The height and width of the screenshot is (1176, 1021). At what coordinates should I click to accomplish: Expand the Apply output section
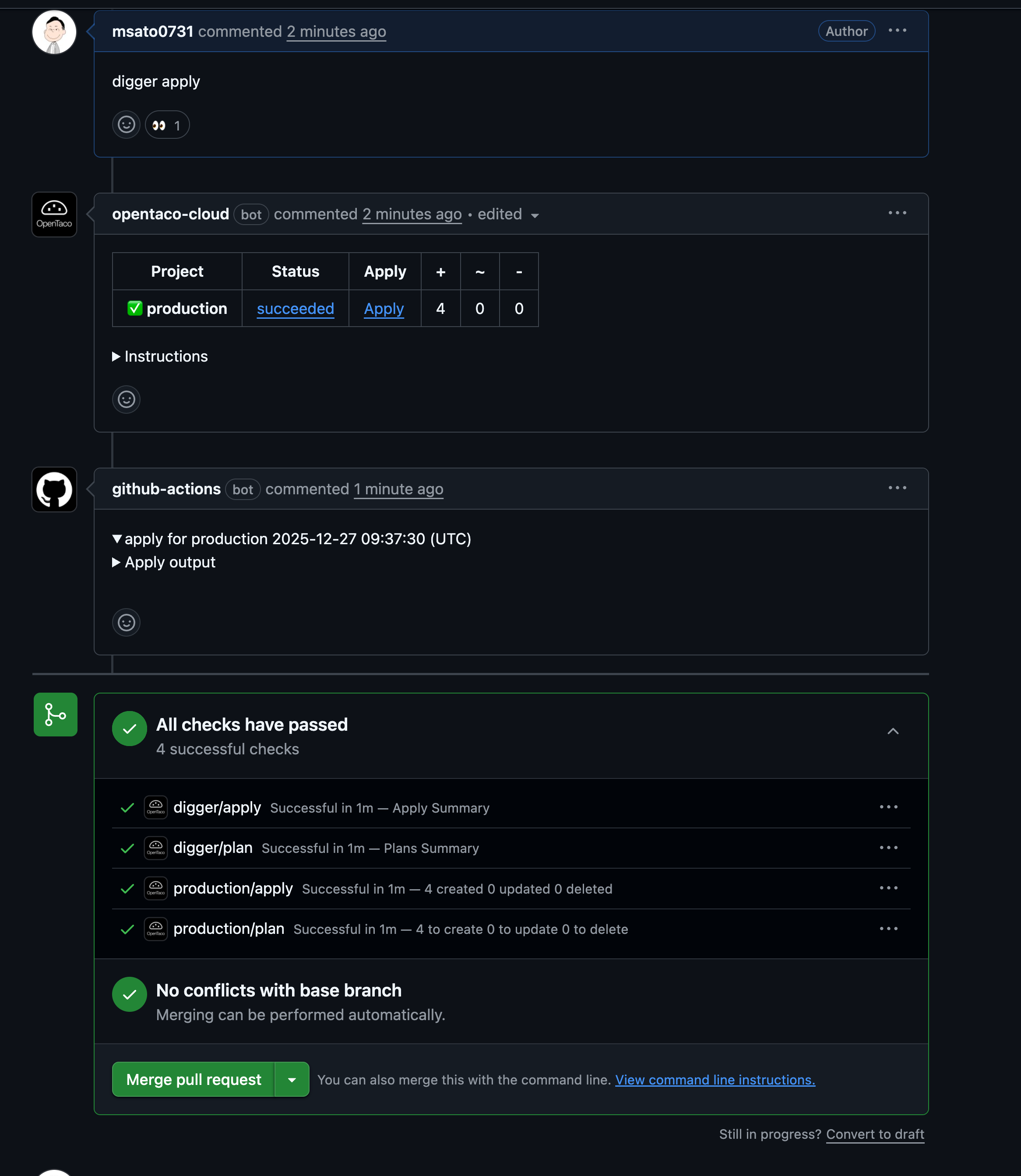pyautogui.click(x=164, y=562)
